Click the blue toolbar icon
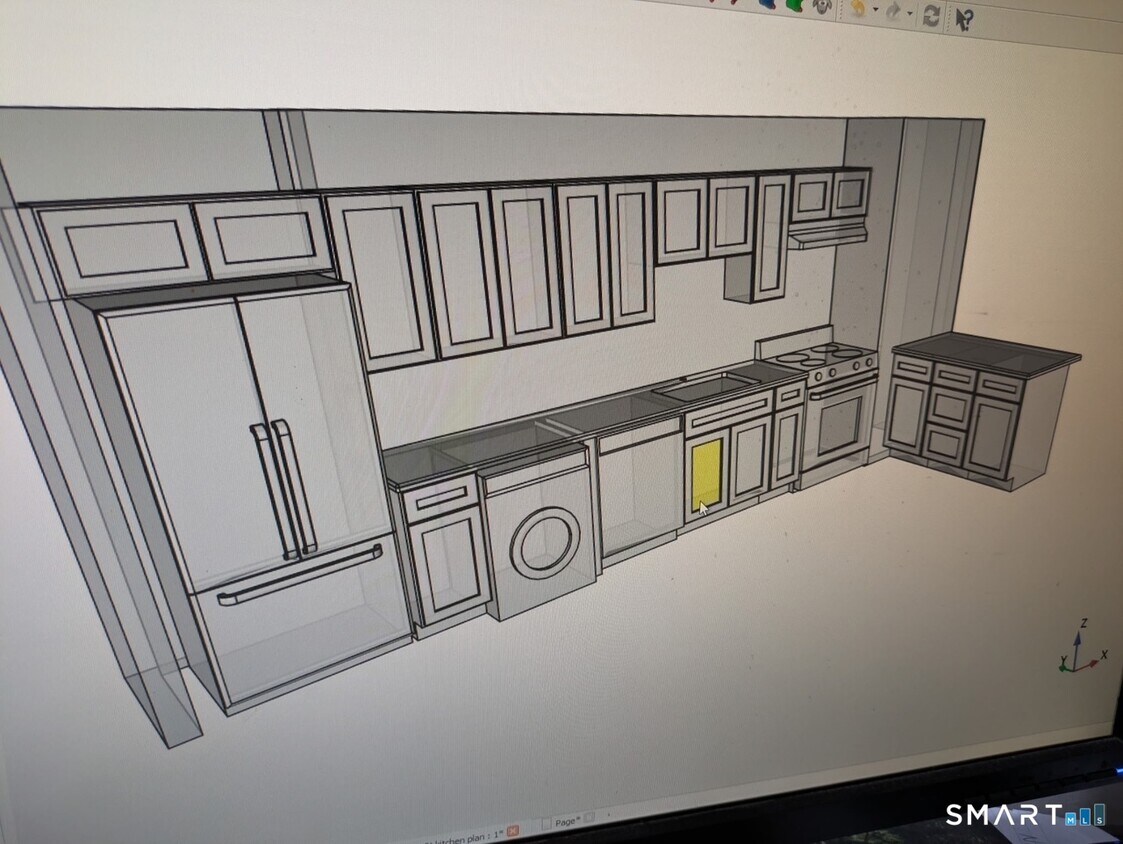Screen dimensions: 1123x844 770,3
